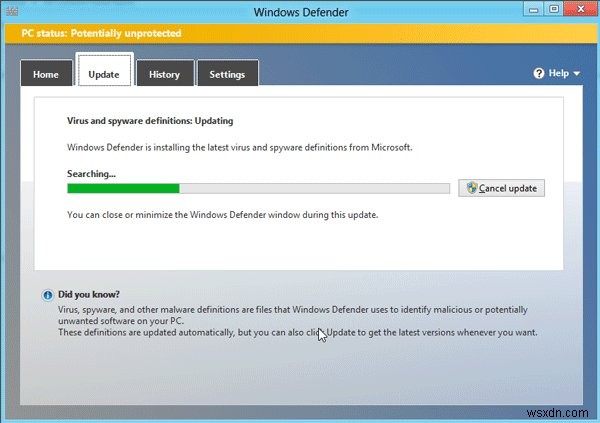Screen dimensions: 600x423
Task: Click the Help question mark icon
Action: [538, 73]
